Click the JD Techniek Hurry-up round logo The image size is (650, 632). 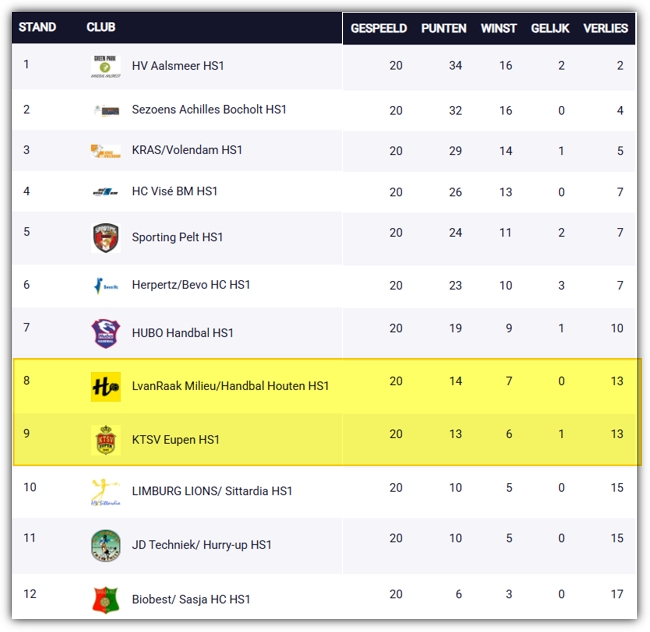pos(106,545)
